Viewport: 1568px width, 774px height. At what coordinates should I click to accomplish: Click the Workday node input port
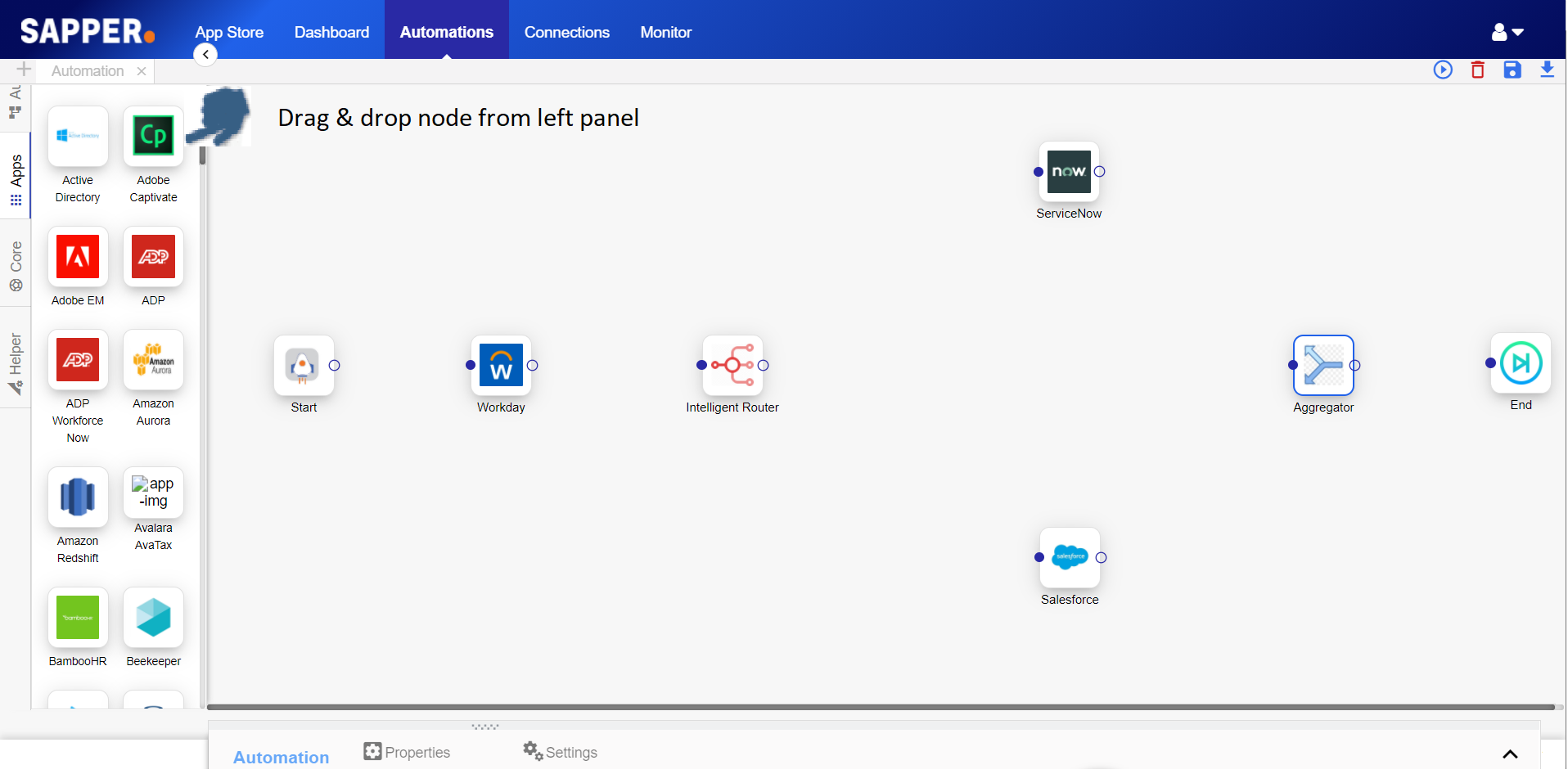pyautogui.click(x=471, y=366)
